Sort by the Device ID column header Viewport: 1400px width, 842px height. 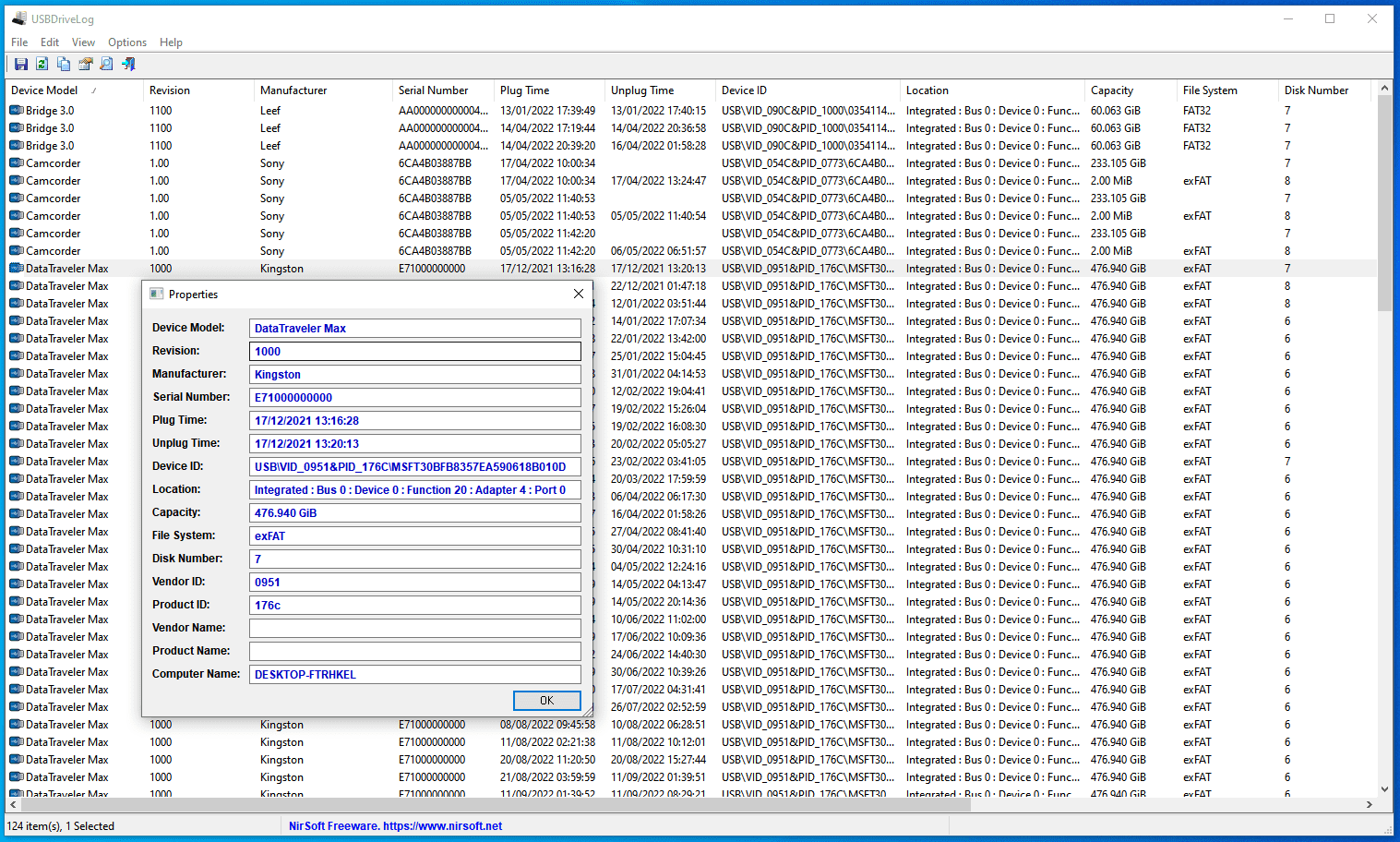click(808, 90)
